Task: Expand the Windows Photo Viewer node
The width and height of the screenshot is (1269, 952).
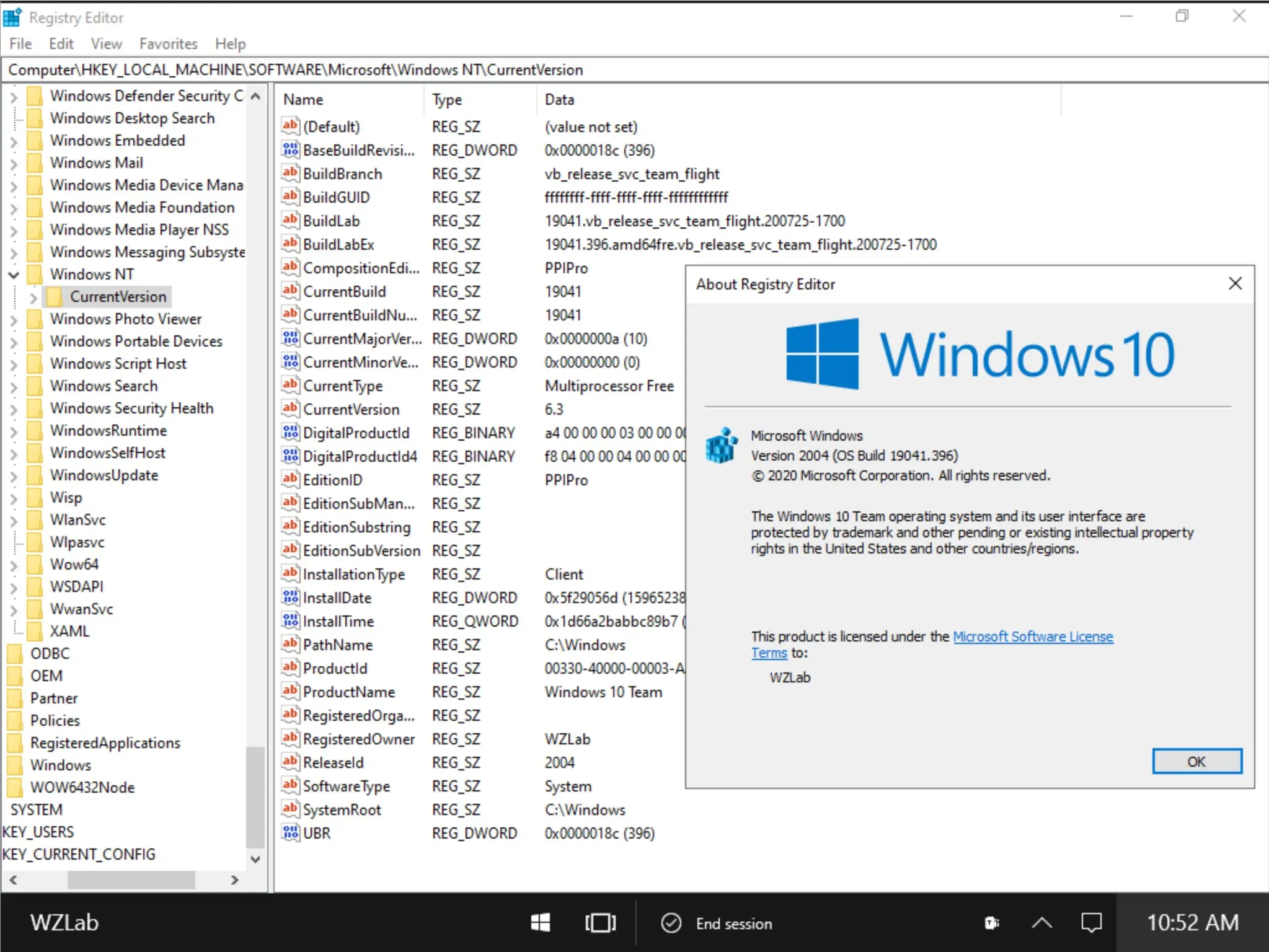Action: click(x=14, y=319)
